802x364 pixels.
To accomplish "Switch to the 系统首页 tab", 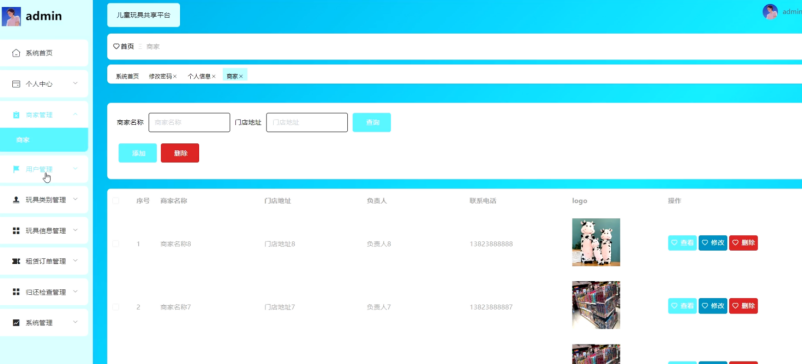I will click(x=127, y=77).
